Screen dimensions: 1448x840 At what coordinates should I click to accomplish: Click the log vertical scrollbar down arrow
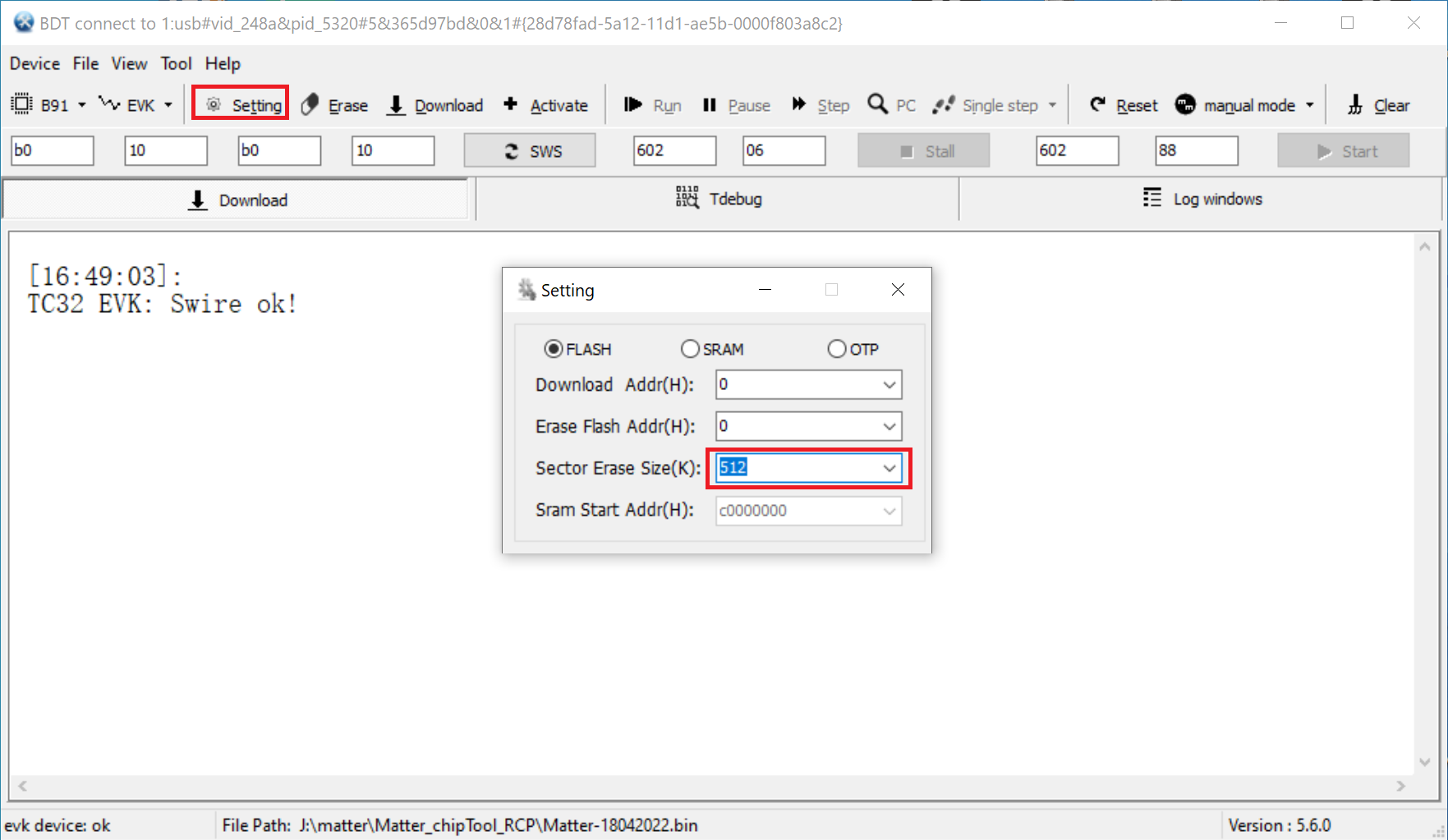pyautogui.click(x=1425, y=763)
